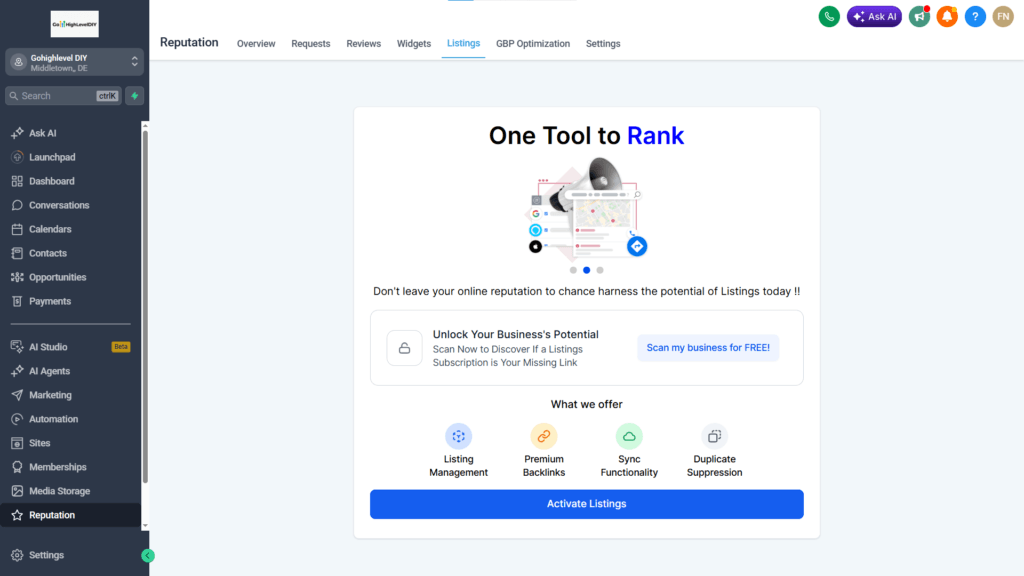This screenshot has width=1024, height=576.
Task: Click the Opportunities sidebar icon
Action: 17,277
